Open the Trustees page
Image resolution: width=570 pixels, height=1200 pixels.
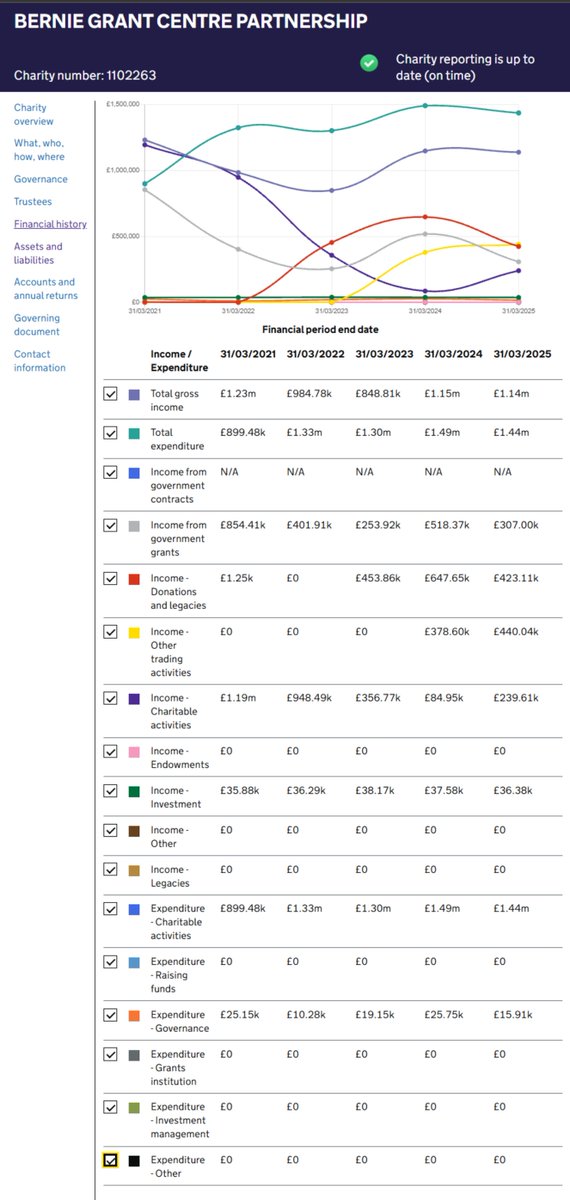[x=33, y=201]
